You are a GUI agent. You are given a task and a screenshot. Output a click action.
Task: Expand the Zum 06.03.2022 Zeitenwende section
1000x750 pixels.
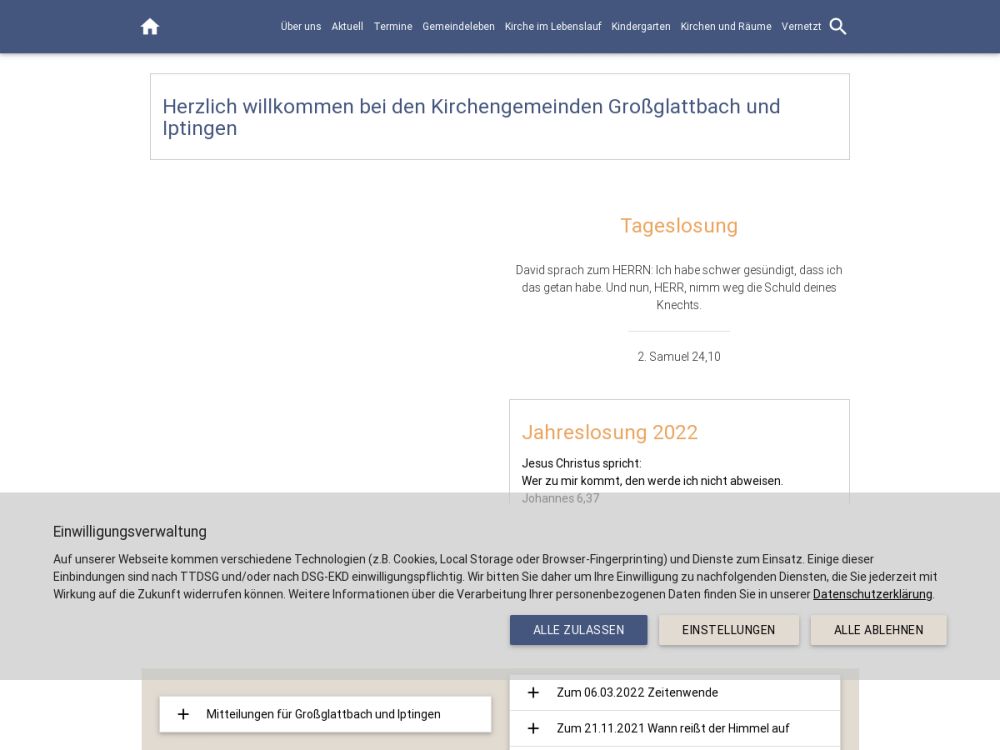click(x=637, y=693)
